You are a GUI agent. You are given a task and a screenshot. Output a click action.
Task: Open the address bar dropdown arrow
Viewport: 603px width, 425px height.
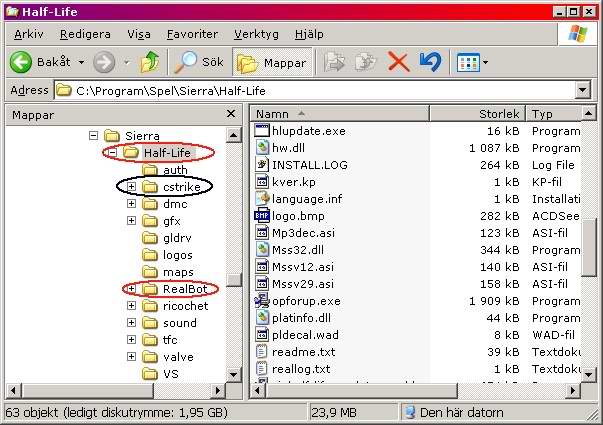point(583,90)
